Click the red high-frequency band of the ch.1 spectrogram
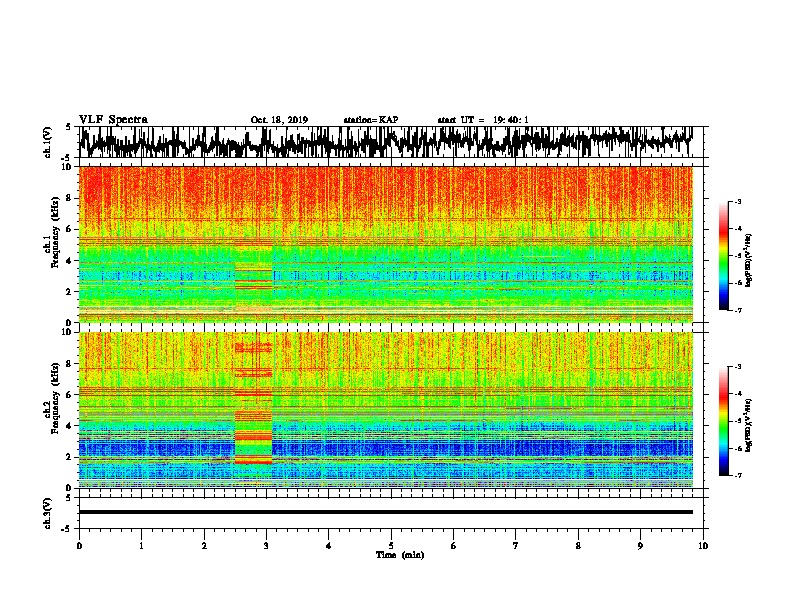Screen dimensions: 792x612 (x=386, y=194)
